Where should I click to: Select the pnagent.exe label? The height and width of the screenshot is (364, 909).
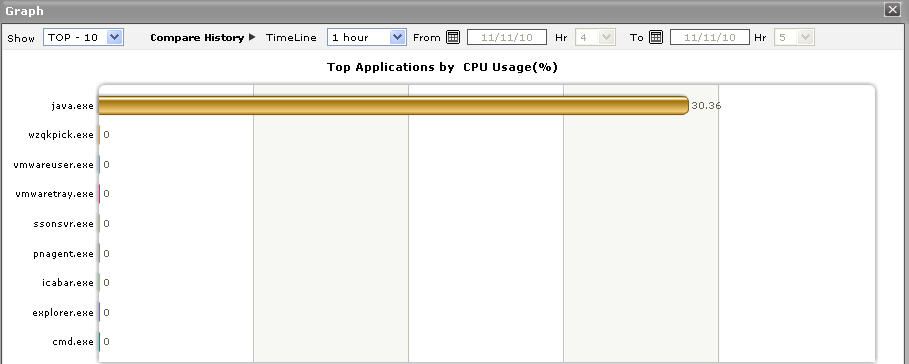coord(64,254)
